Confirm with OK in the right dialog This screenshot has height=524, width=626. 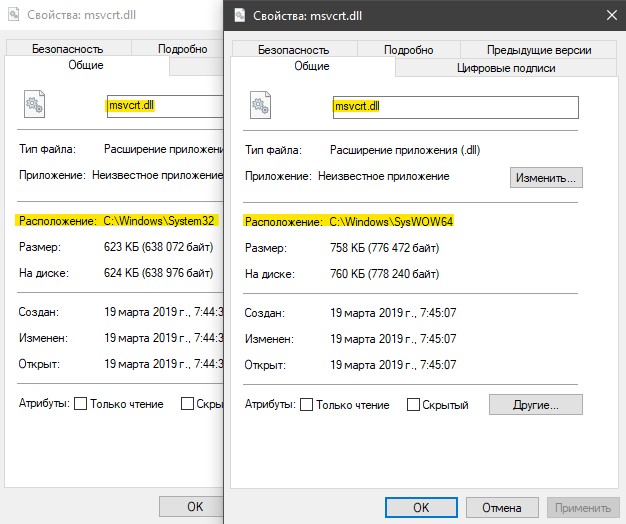point(421,508)
